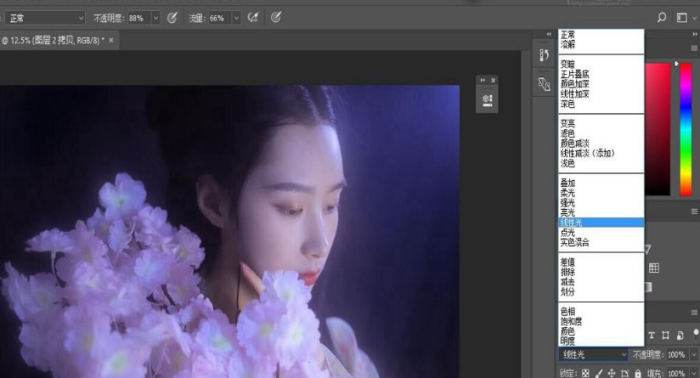Click the layer 线性光 blend mode box
Image resolution: width=700 pixels, height=378 pixels.
pyautogui.click(x=593, y=355)
